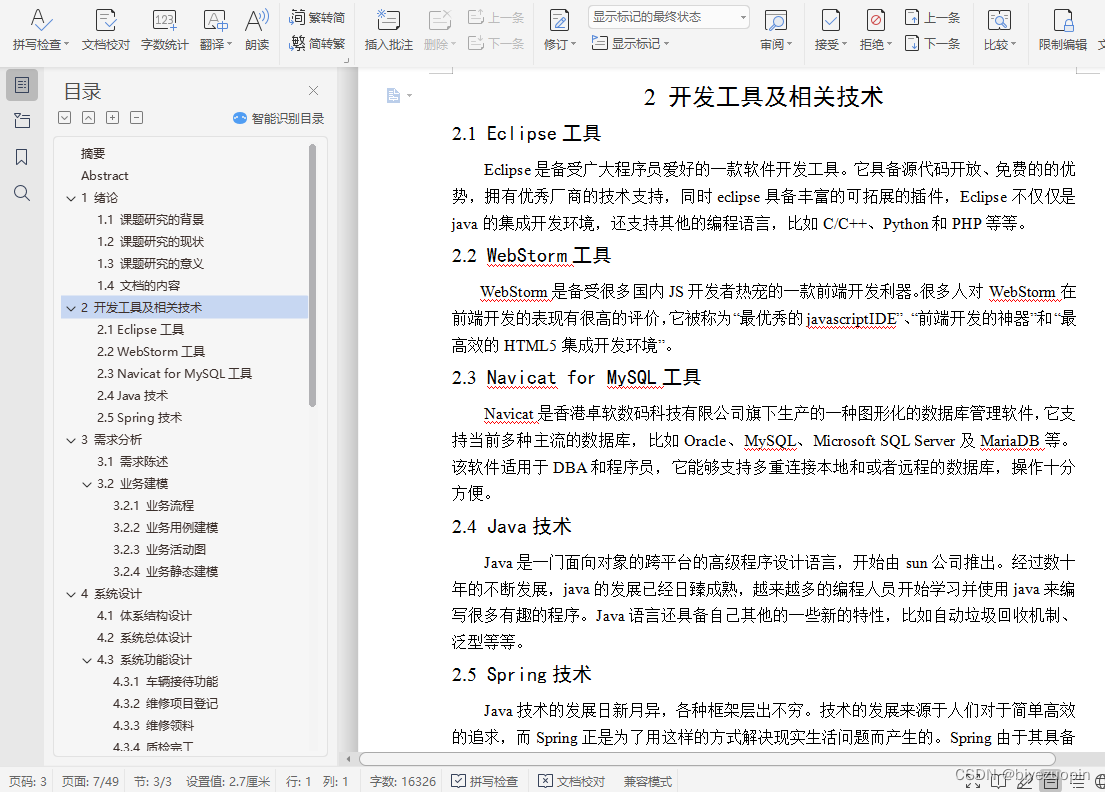The width and height of the screenshot is (1105, 792).
Task: Click the add-level plus button under 目录
Action: [x=112, y=118]
